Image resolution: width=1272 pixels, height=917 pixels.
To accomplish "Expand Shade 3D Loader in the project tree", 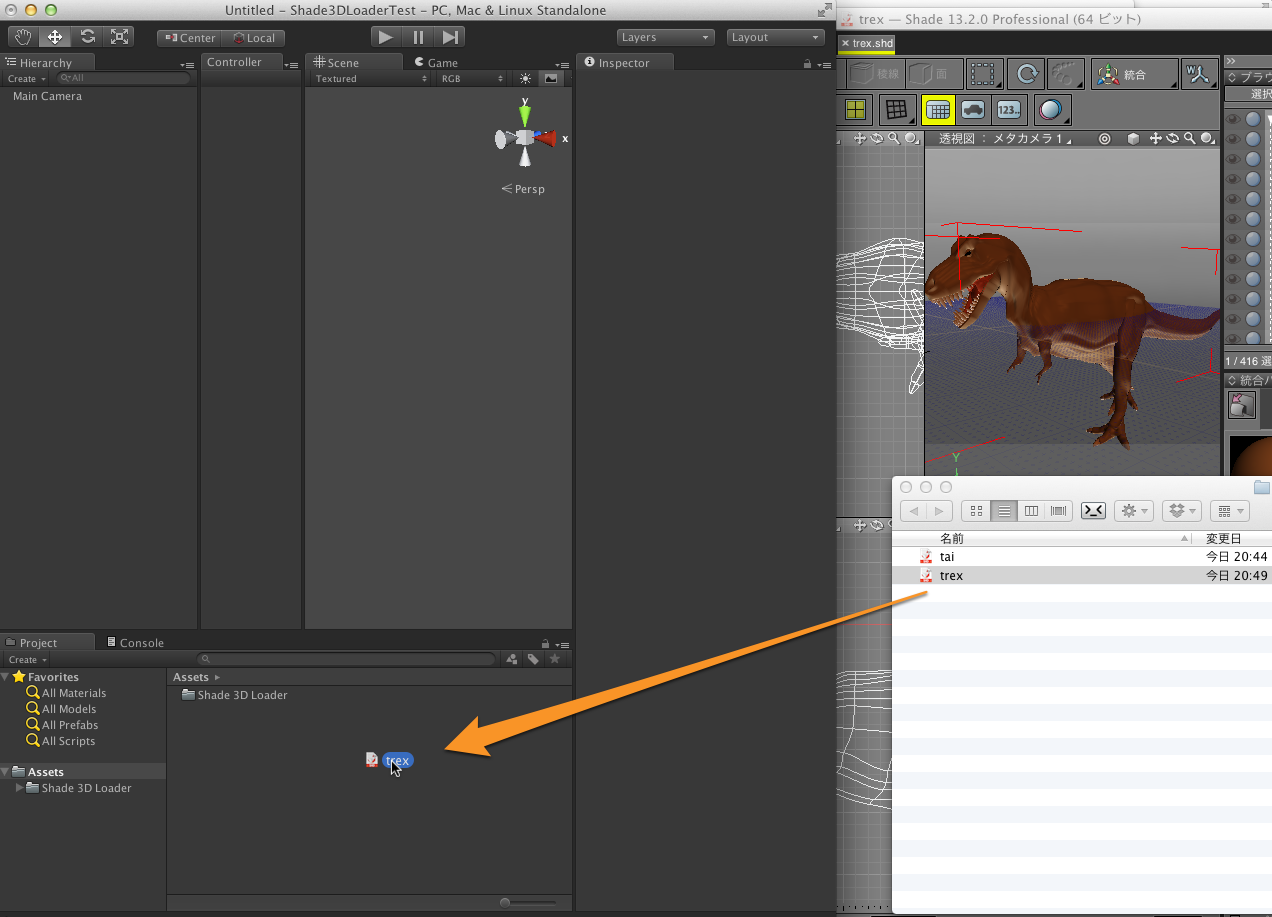I will (x=20, y=788).
